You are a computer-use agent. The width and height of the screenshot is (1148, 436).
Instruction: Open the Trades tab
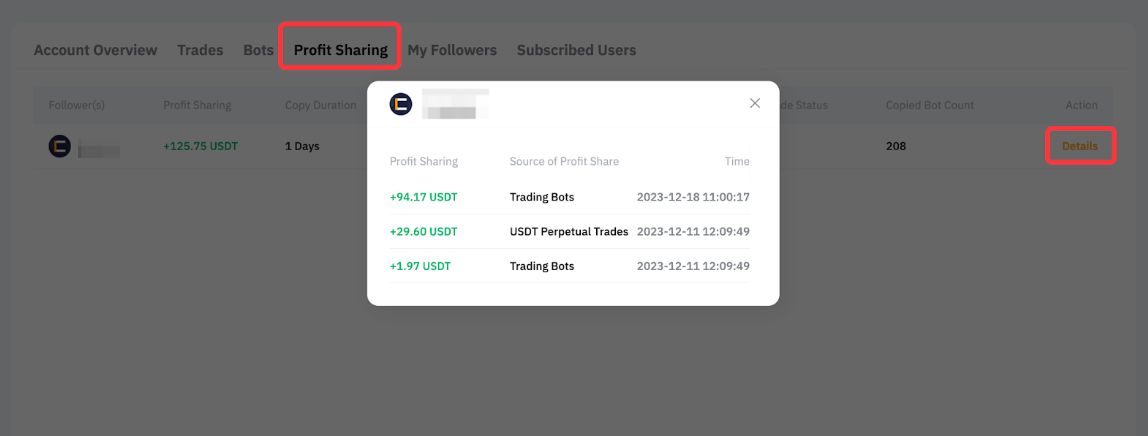click(x=200, y=50)
